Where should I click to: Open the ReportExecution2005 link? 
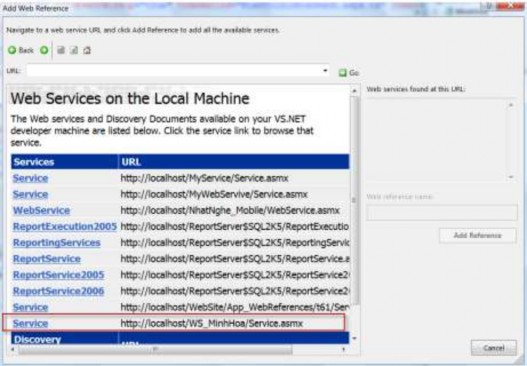point(65,227)
